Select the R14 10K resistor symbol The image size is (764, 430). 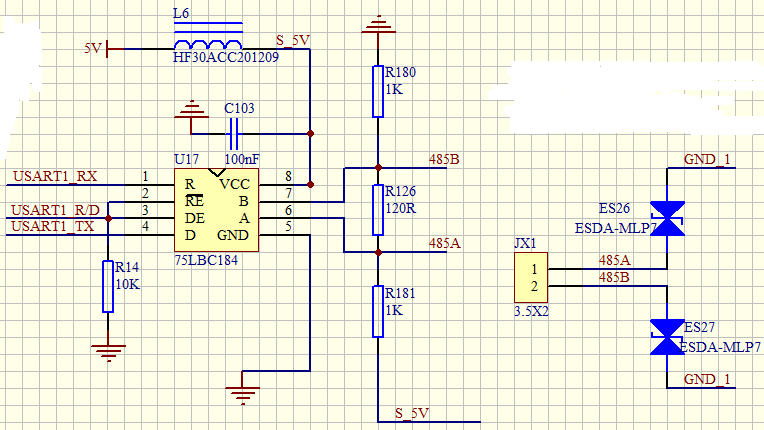[x=107, y=285]
